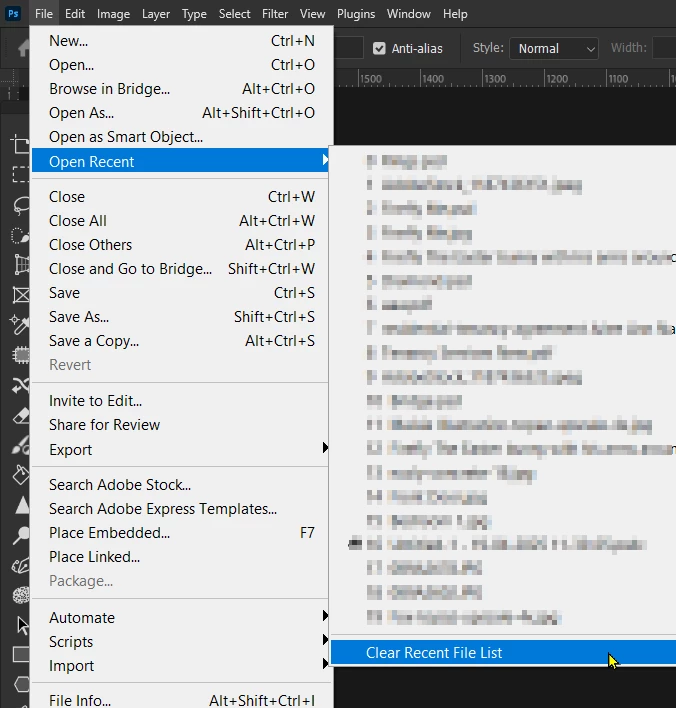Select the Content-Aware Move tool

pos(21,385)
